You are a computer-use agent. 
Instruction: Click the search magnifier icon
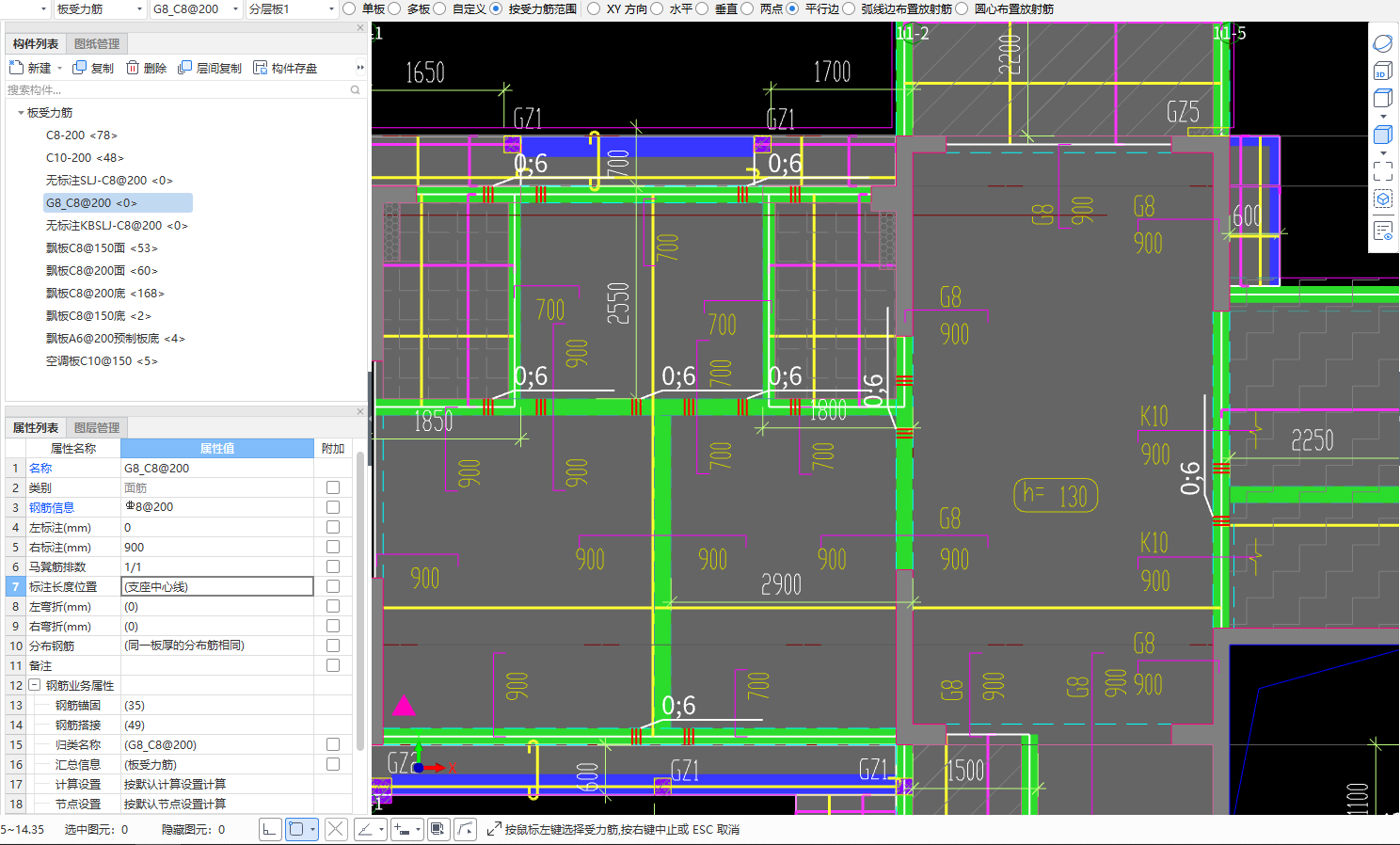click(356, 90)
